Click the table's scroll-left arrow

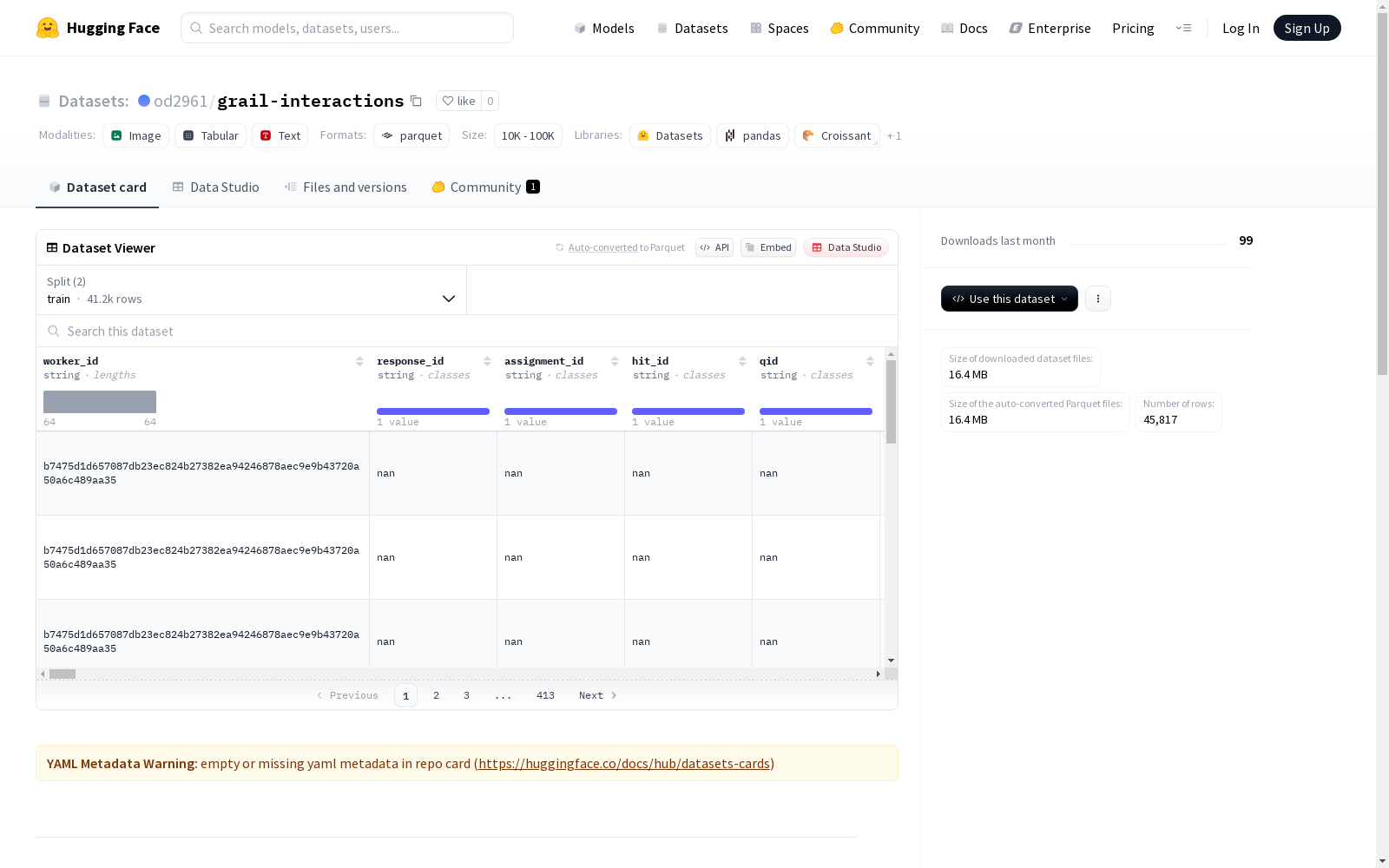click(43, 674)
